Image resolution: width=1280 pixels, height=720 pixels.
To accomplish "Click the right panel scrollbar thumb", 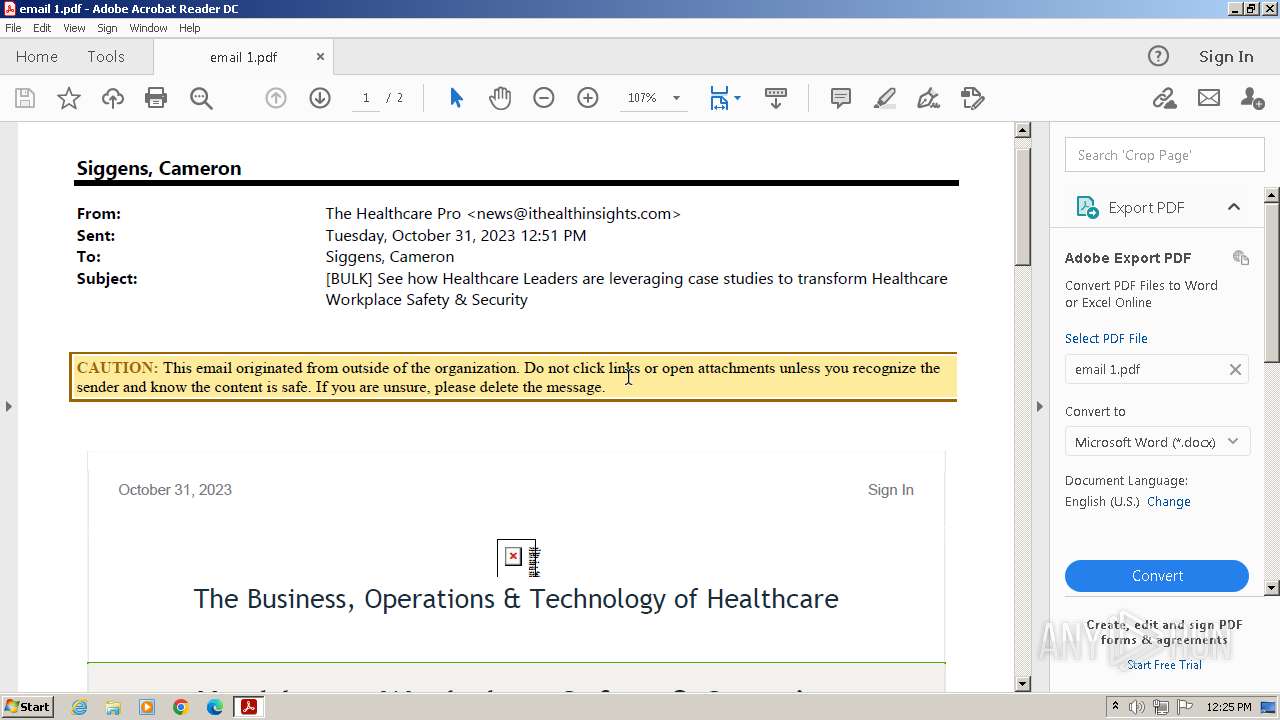I will coord(1272,282).
